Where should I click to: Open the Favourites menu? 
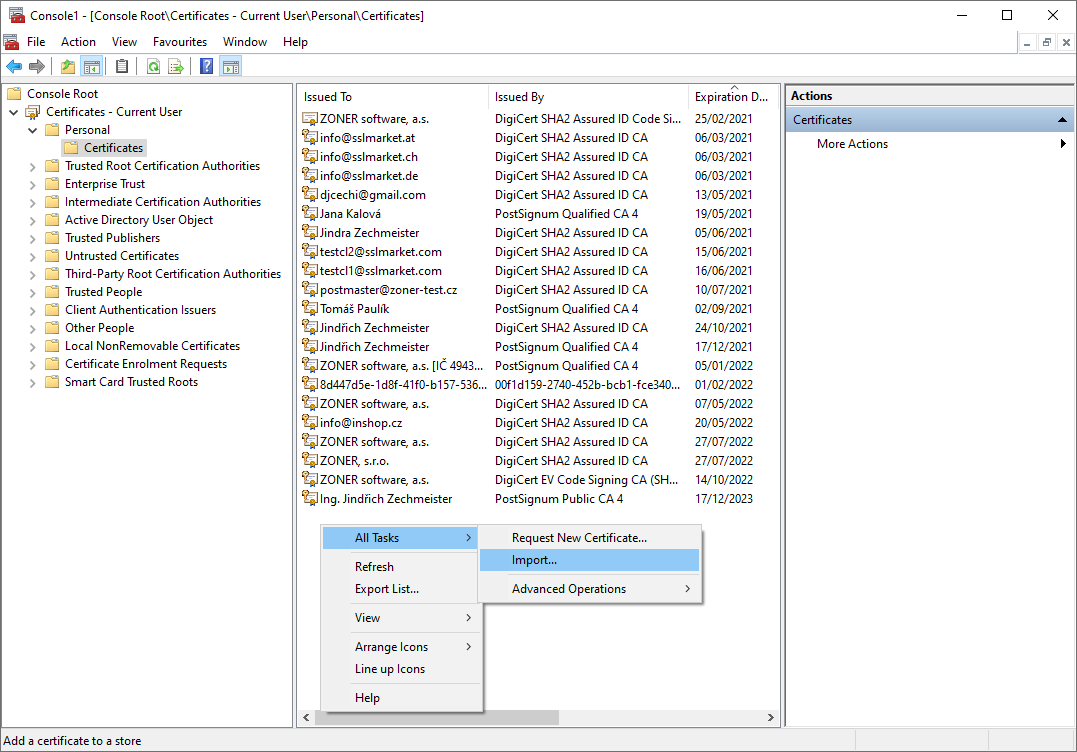coord(180,42)
